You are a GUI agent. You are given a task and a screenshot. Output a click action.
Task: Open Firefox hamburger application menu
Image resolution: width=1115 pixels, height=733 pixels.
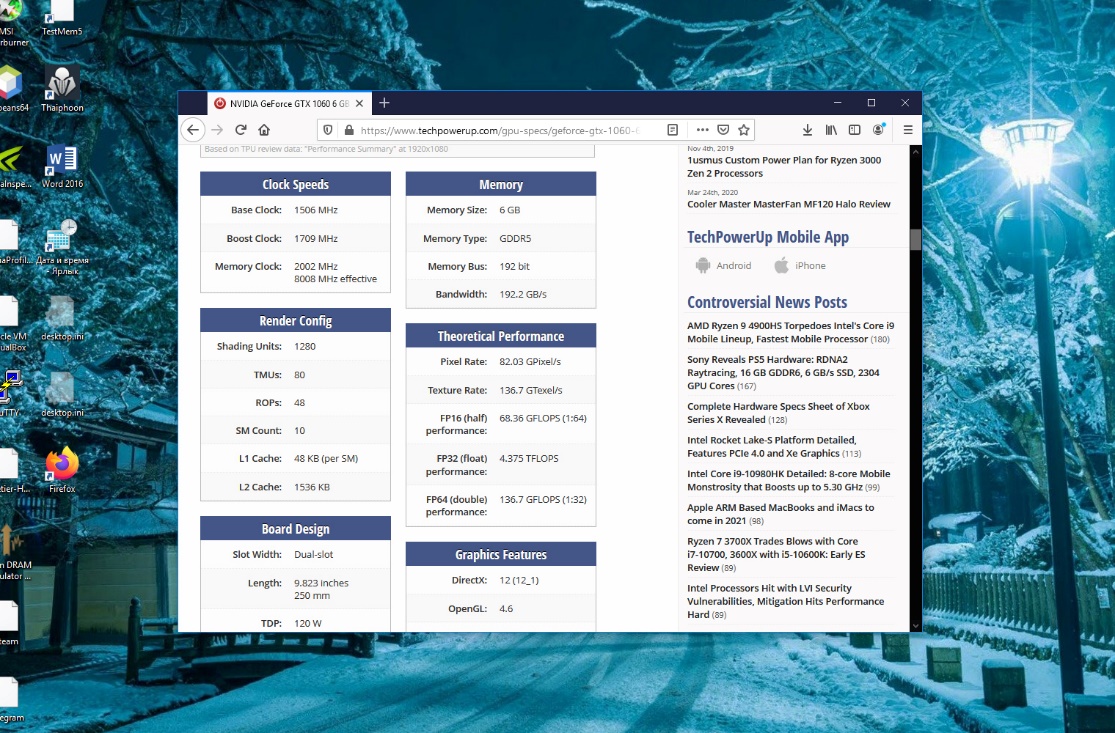[x=908, y=130]
